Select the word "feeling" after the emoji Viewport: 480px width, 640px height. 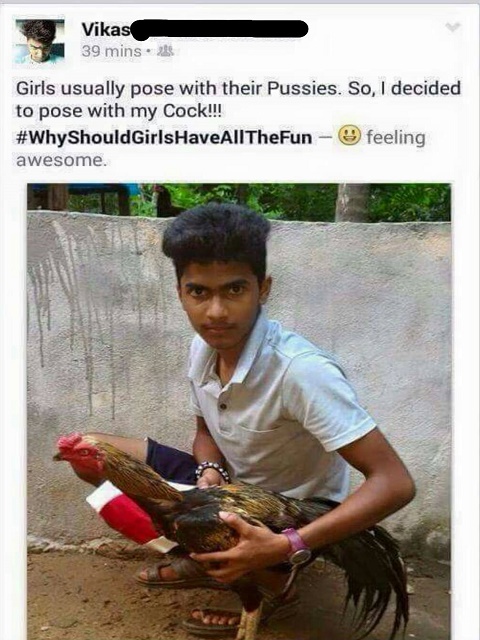point(396,138)
